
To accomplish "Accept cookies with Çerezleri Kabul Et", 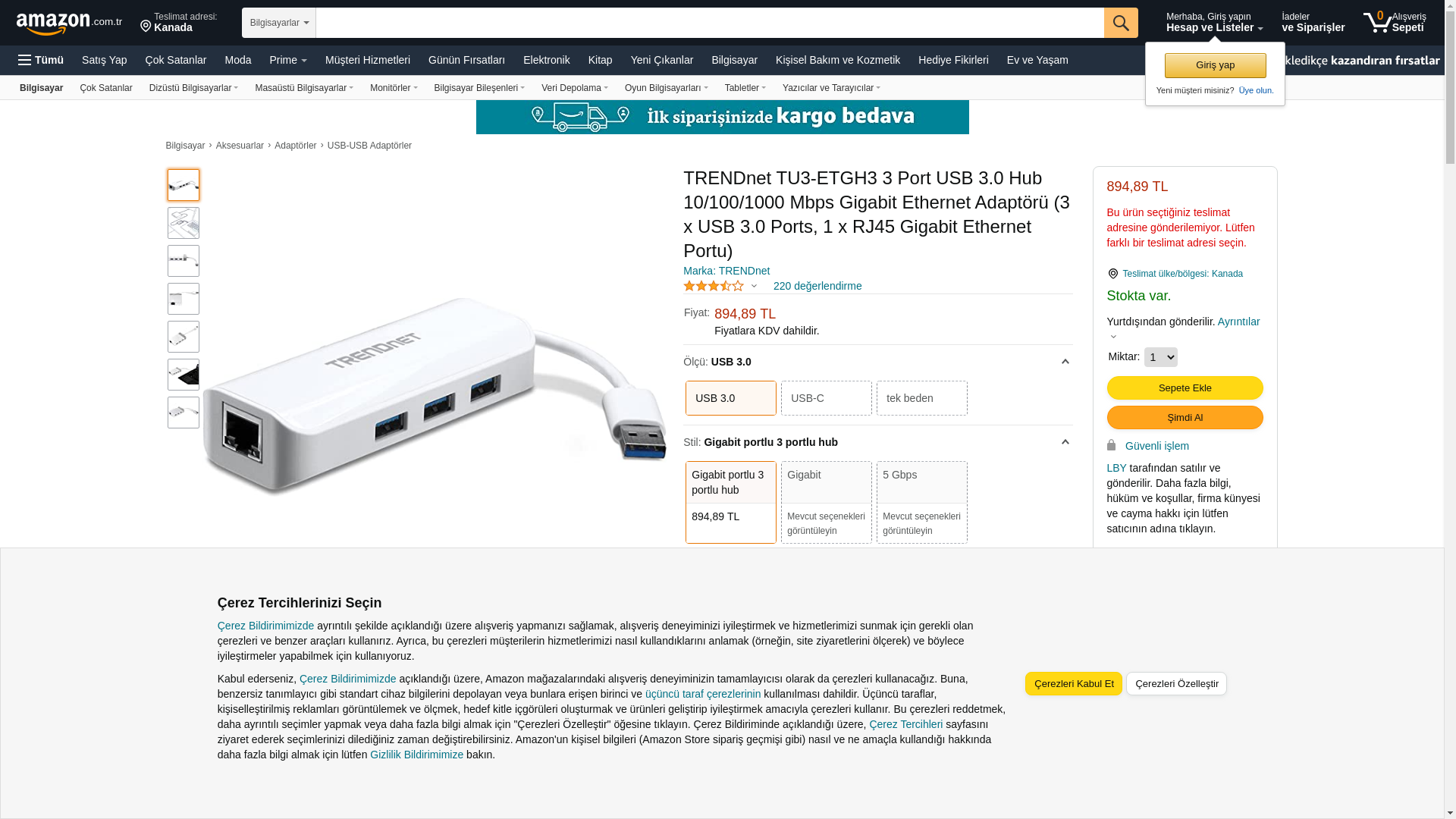I will coord(1074,684).
